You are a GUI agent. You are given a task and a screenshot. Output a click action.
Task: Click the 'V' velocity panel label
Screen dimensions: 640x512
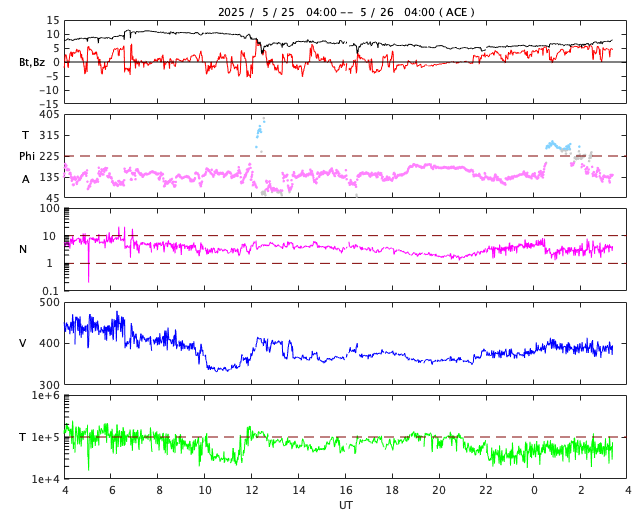[23, 343]
